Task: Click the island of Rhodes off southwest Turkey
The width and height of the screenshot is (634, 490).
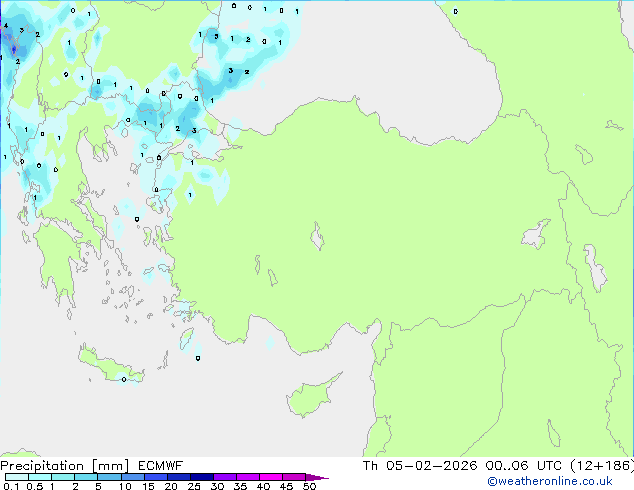Action: 189,341
